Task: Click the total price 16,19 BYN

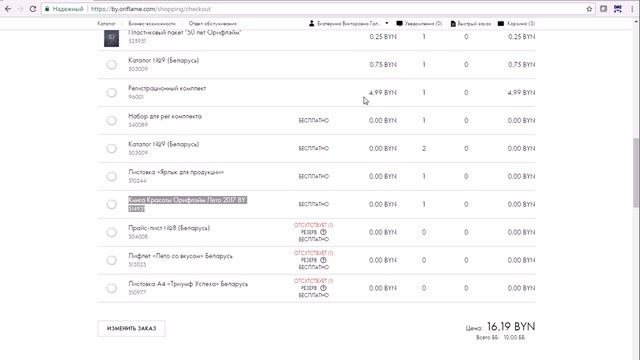Action: (x=511, y=327)
